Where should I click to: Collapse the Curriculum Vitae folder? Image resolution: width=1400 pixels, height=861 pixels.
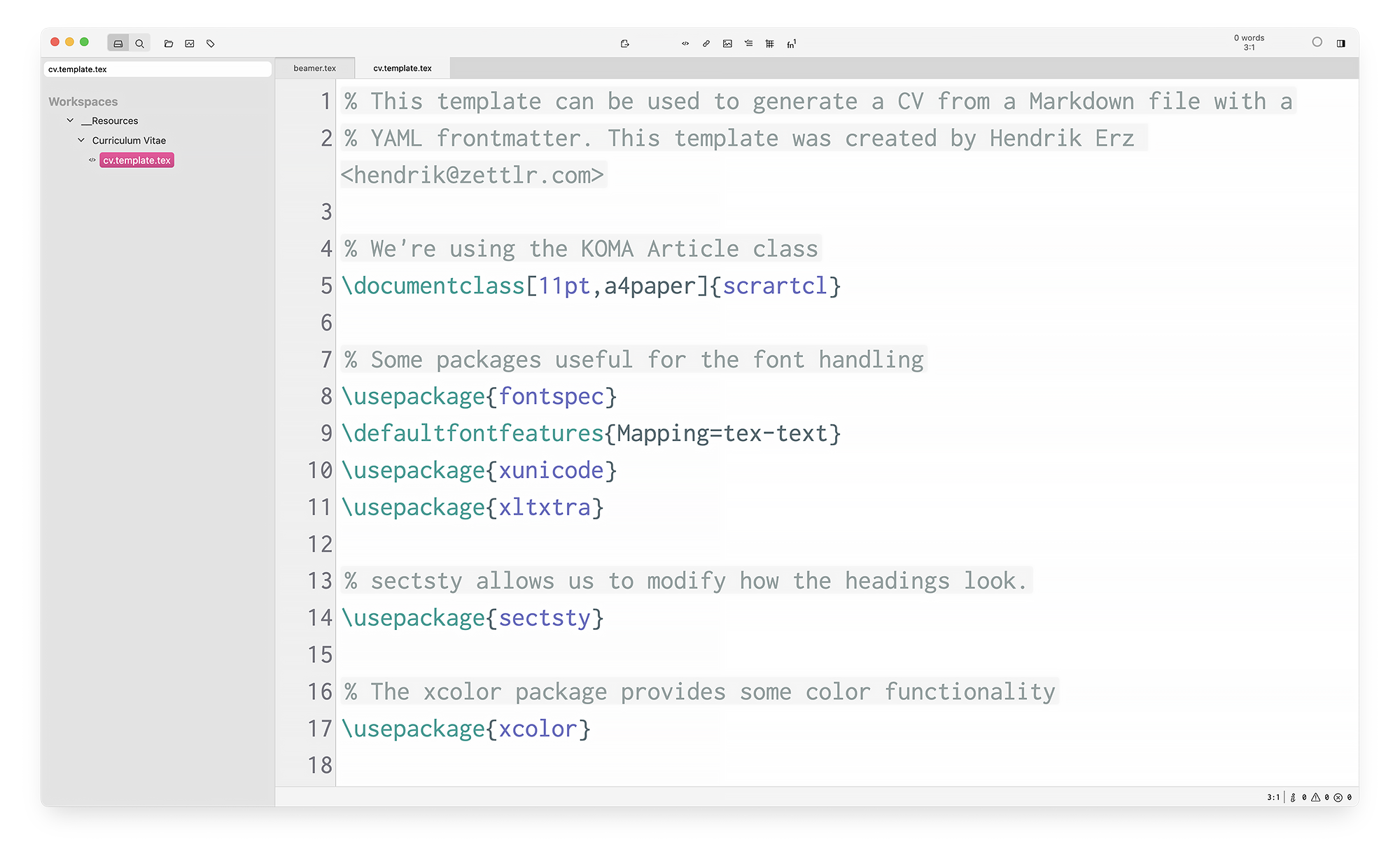tap(81, 140)
